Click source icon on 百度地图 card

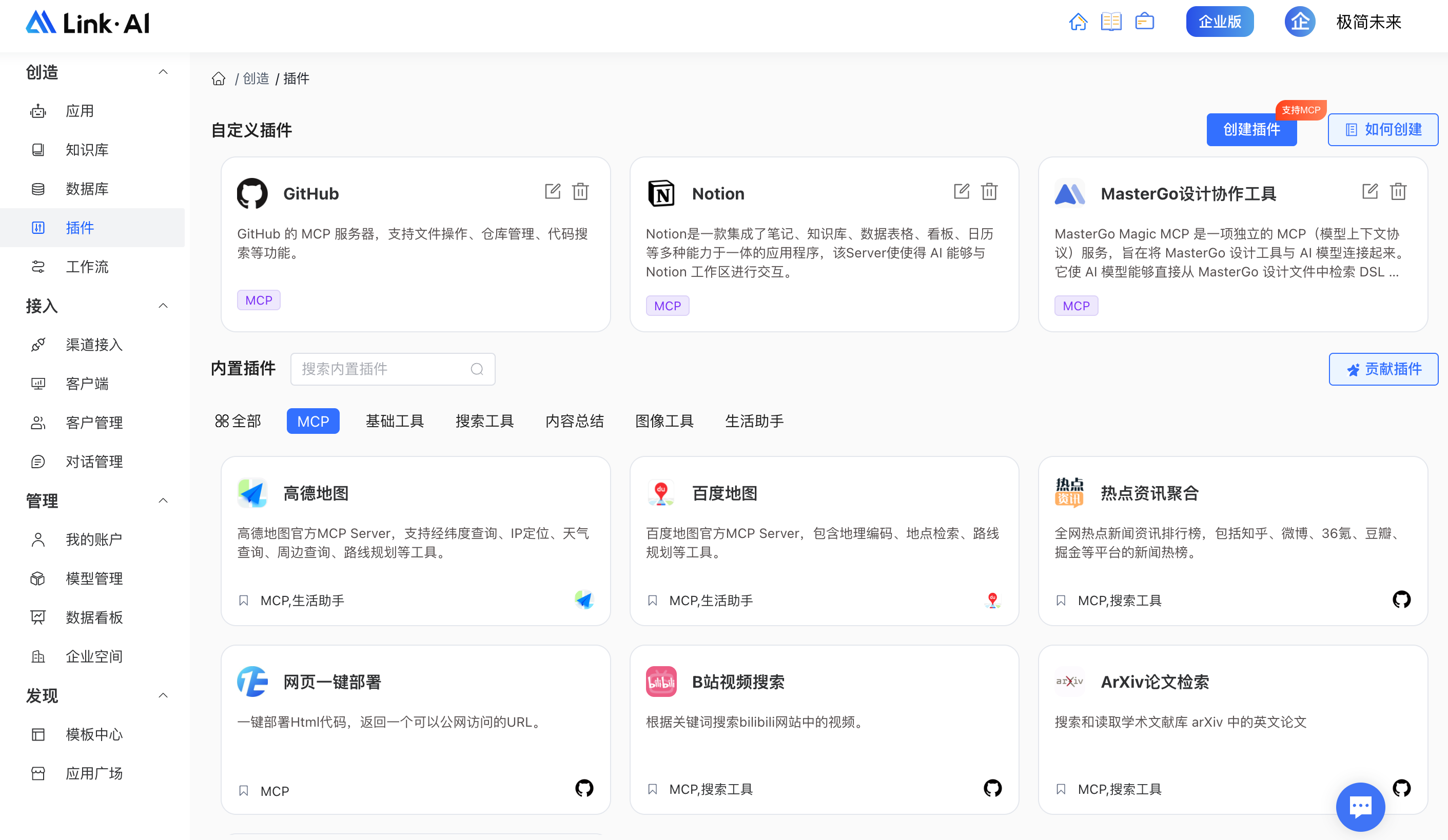click(992, 600)
